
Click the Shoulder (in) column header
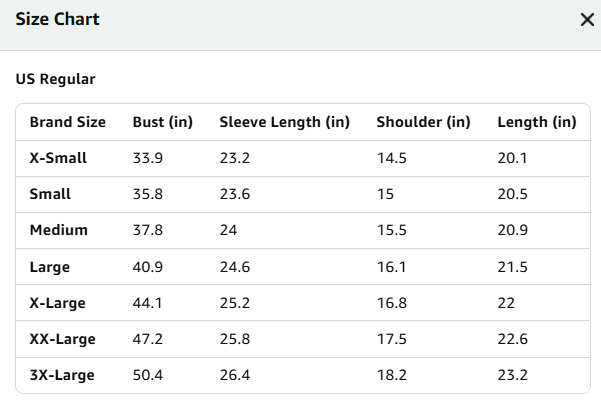(423, 122)
